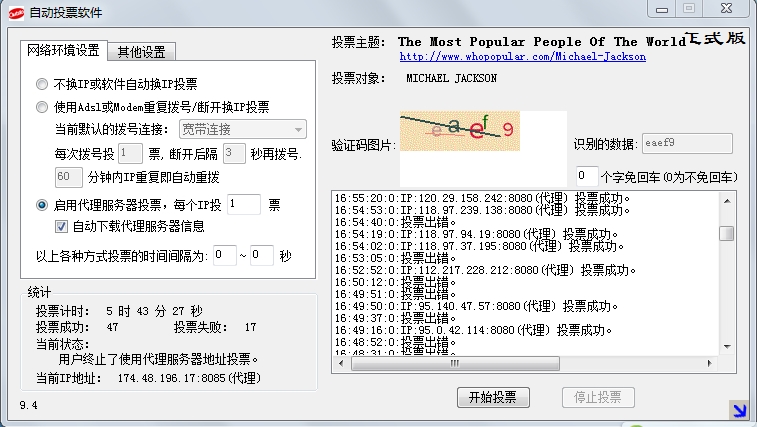Screen dimensions: 757x427
Task: Uncheck 自动下载代理服务器信息 checkbox
Action: coord(62,227)
